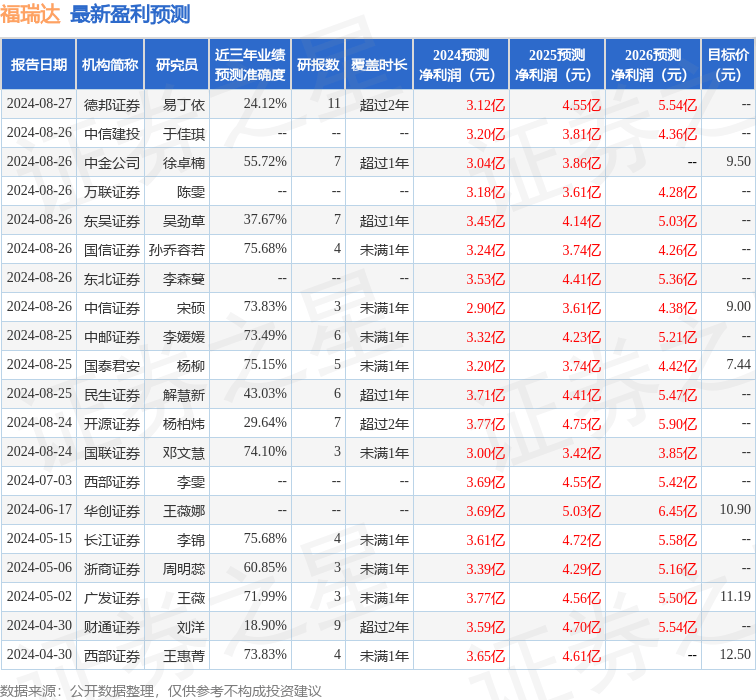Click the 7.44 target price value
The height and width of the screenshot is (700, 756).
pos(738,364)
